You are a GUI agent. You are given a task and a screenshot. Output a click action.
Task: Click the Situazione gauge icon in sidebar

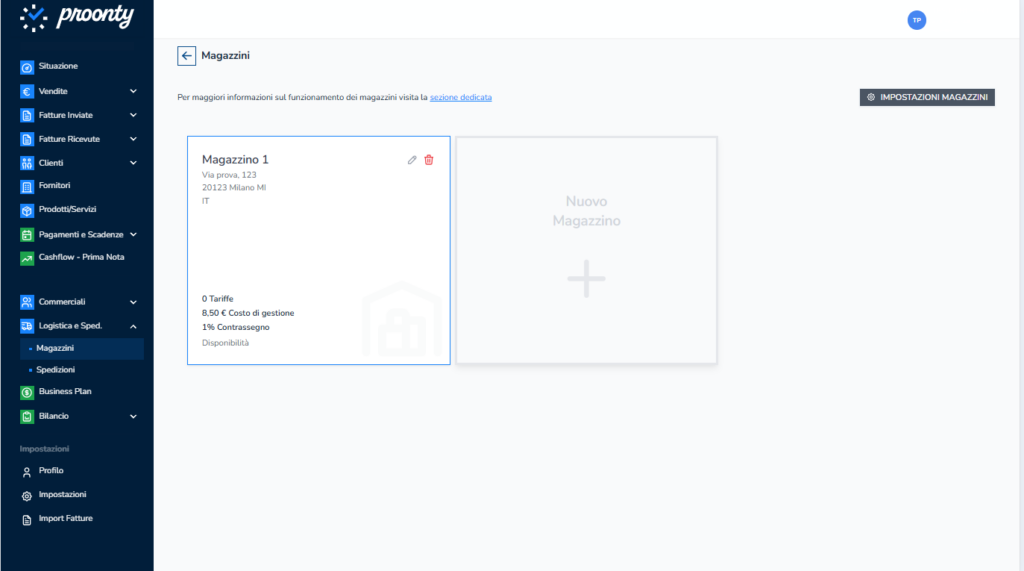[x=27, y=67]
